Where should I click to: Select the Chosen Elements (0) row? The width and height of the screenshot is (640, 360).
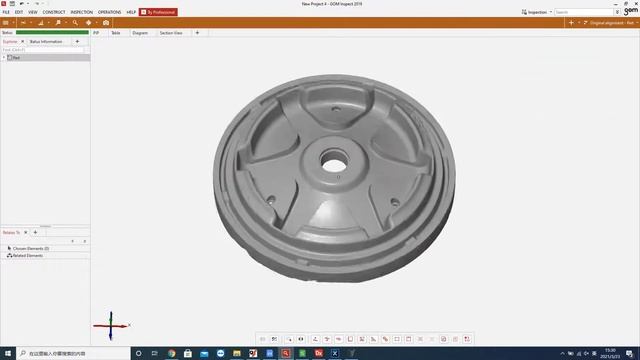coord(45,248)
